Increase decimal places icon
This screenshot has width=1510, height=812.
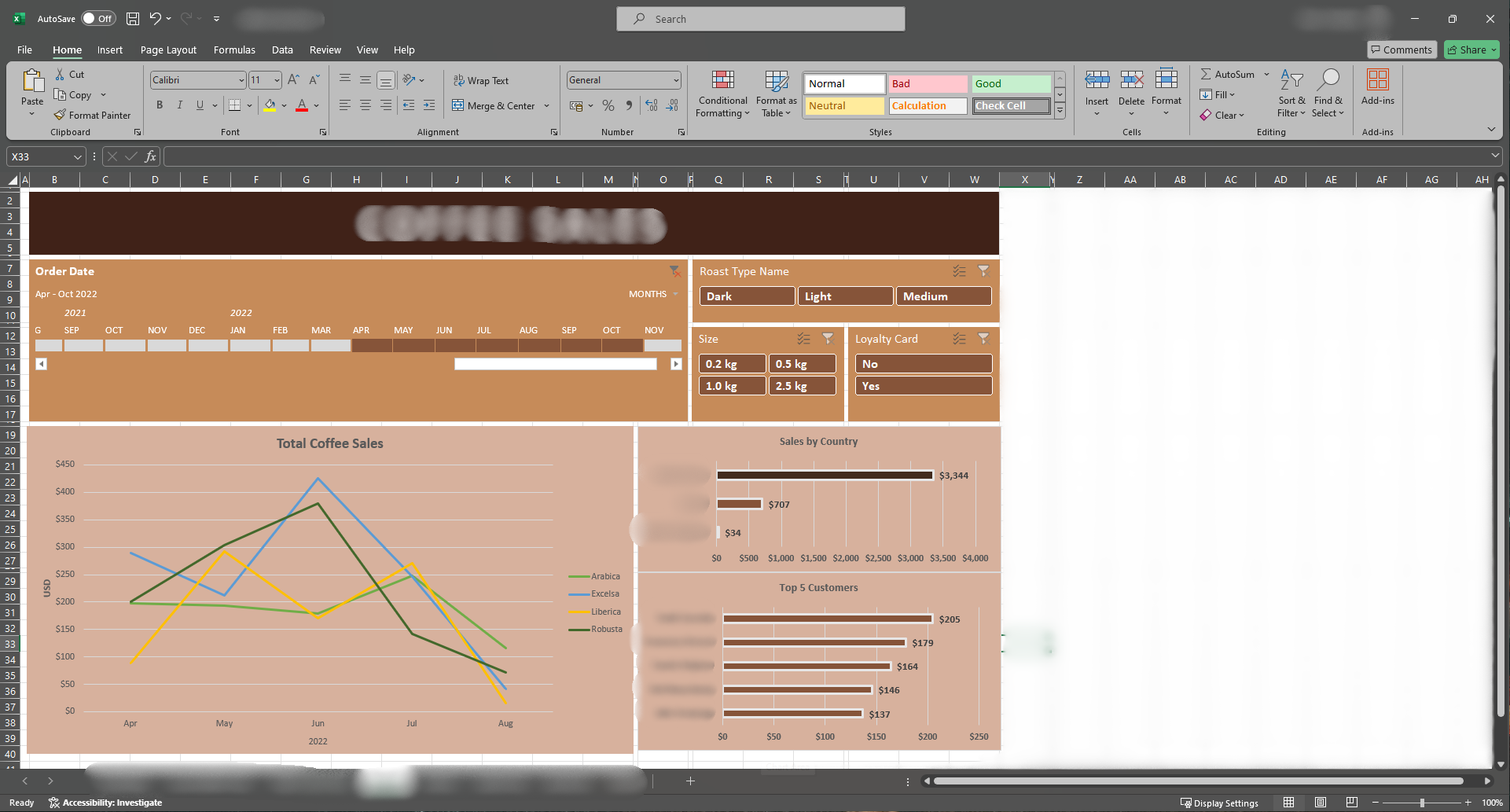pos(652,105)
